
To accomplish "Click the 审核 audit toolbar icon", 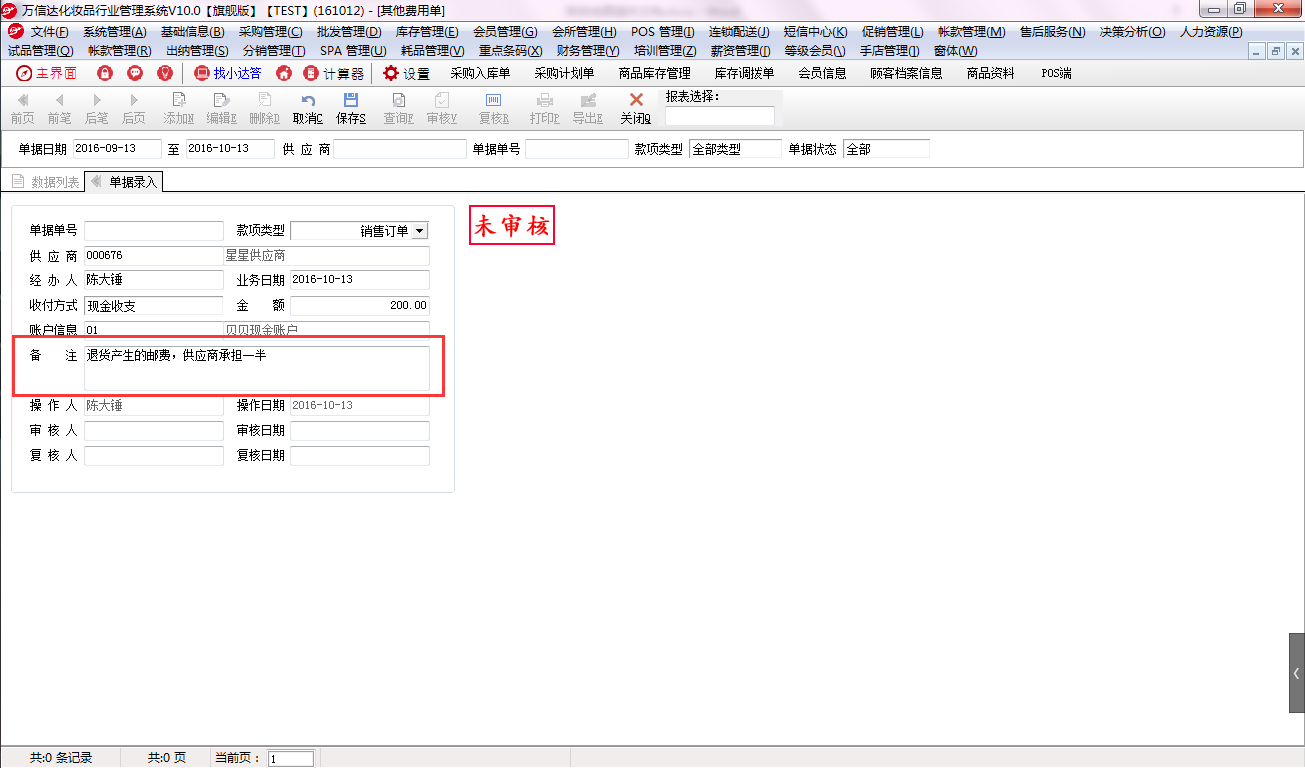I will (x=442, y=109).
